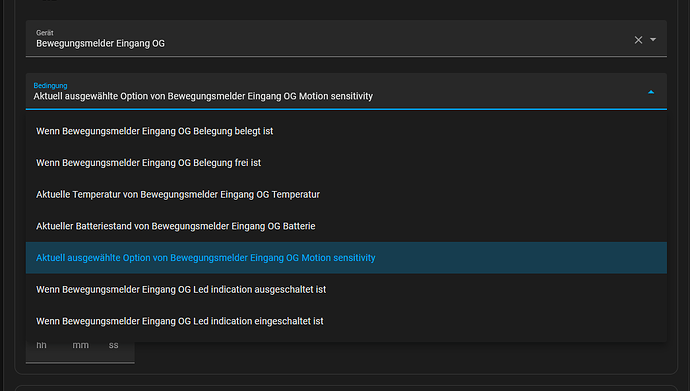Screen dimensions: 690x391
Task: Select highlighted Motion sensitivity option
Action: point(346,258)
